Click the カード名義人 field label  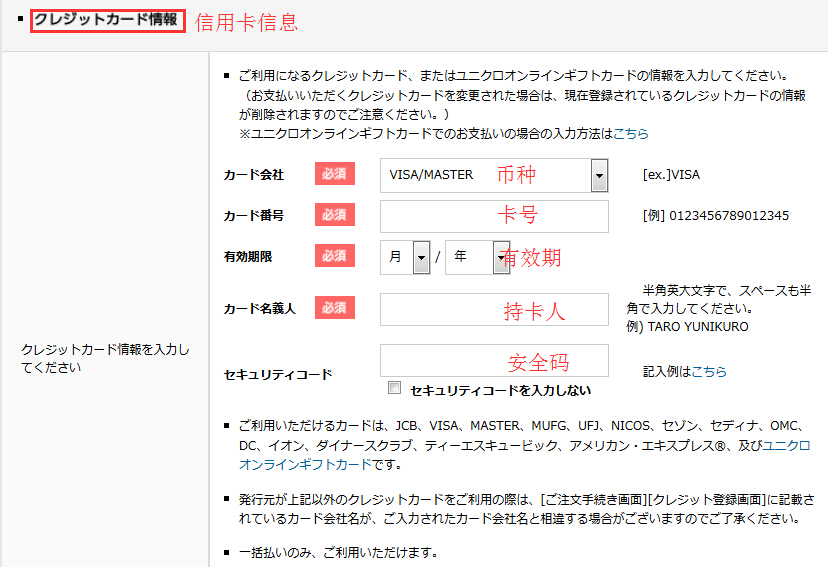tap(260, 309)
